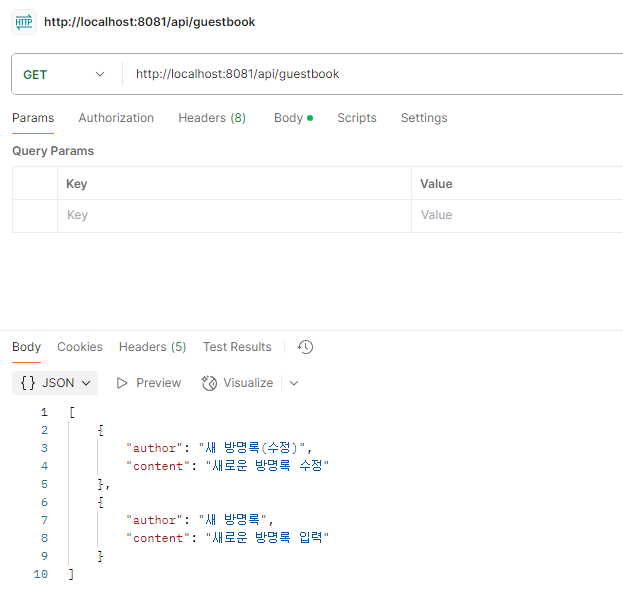The height and width of the screenshot is (608, 623).
Task: Click the opening brace on line 6
Action: click(x=101, y=502)
